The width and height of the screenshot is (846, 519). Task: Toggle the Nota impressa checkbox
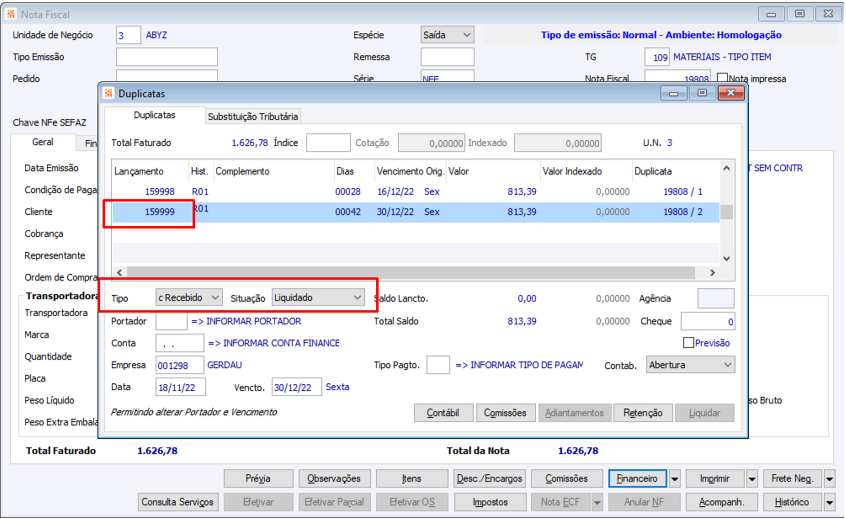pos(722,78)
